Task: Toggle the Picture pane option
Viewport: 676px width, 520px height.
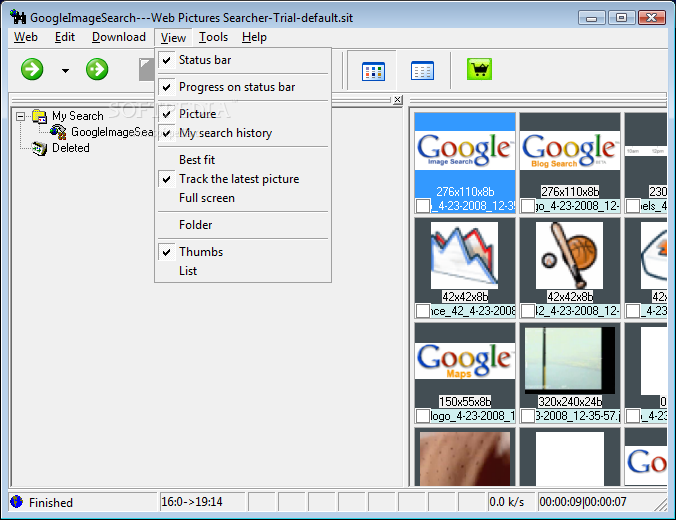Action: click(243, 114)
